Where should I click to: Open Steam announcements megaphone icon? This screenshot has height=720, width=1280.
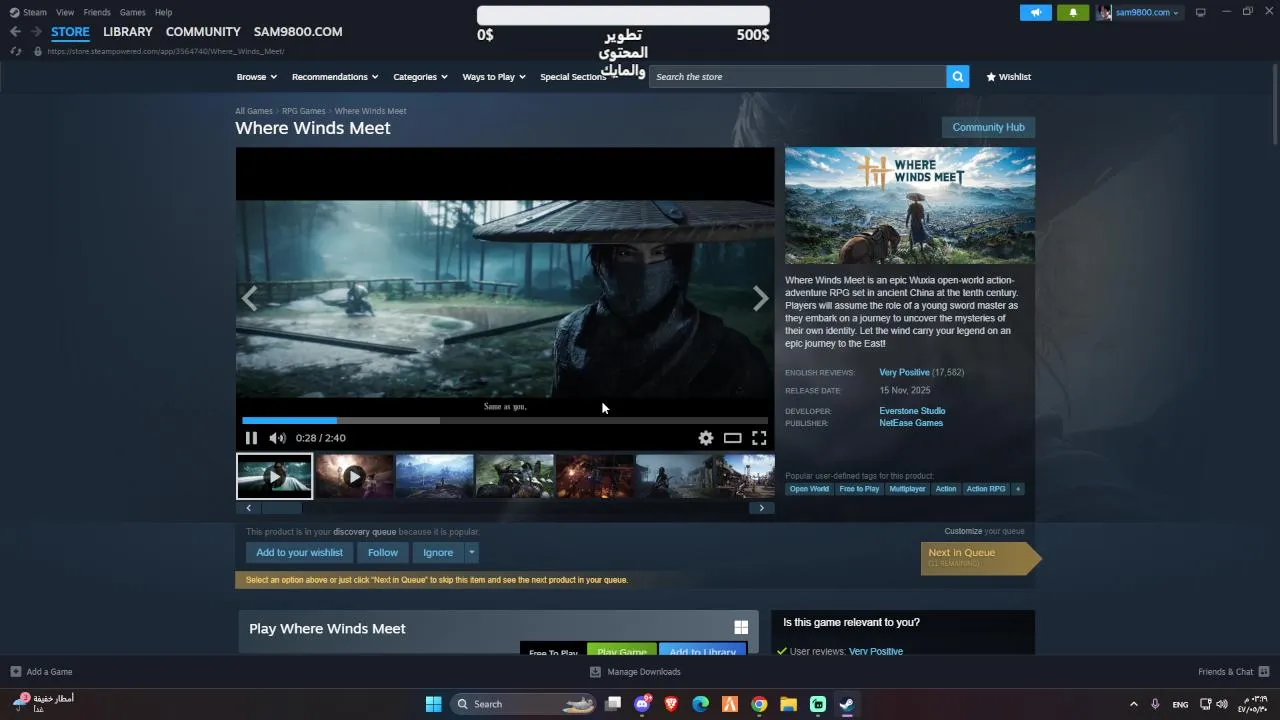(x=1036, y=12)
